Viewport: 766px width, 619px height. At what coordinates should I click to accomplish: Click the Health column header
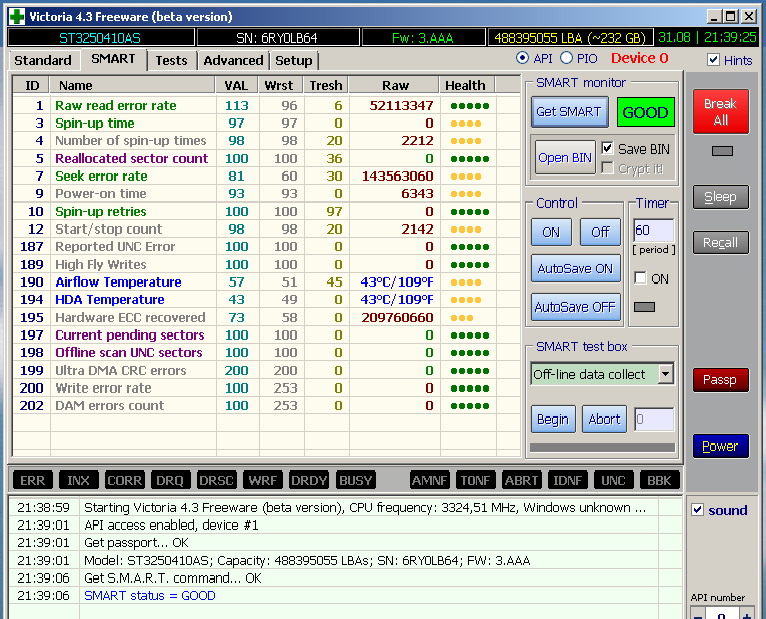click(466, 85)
